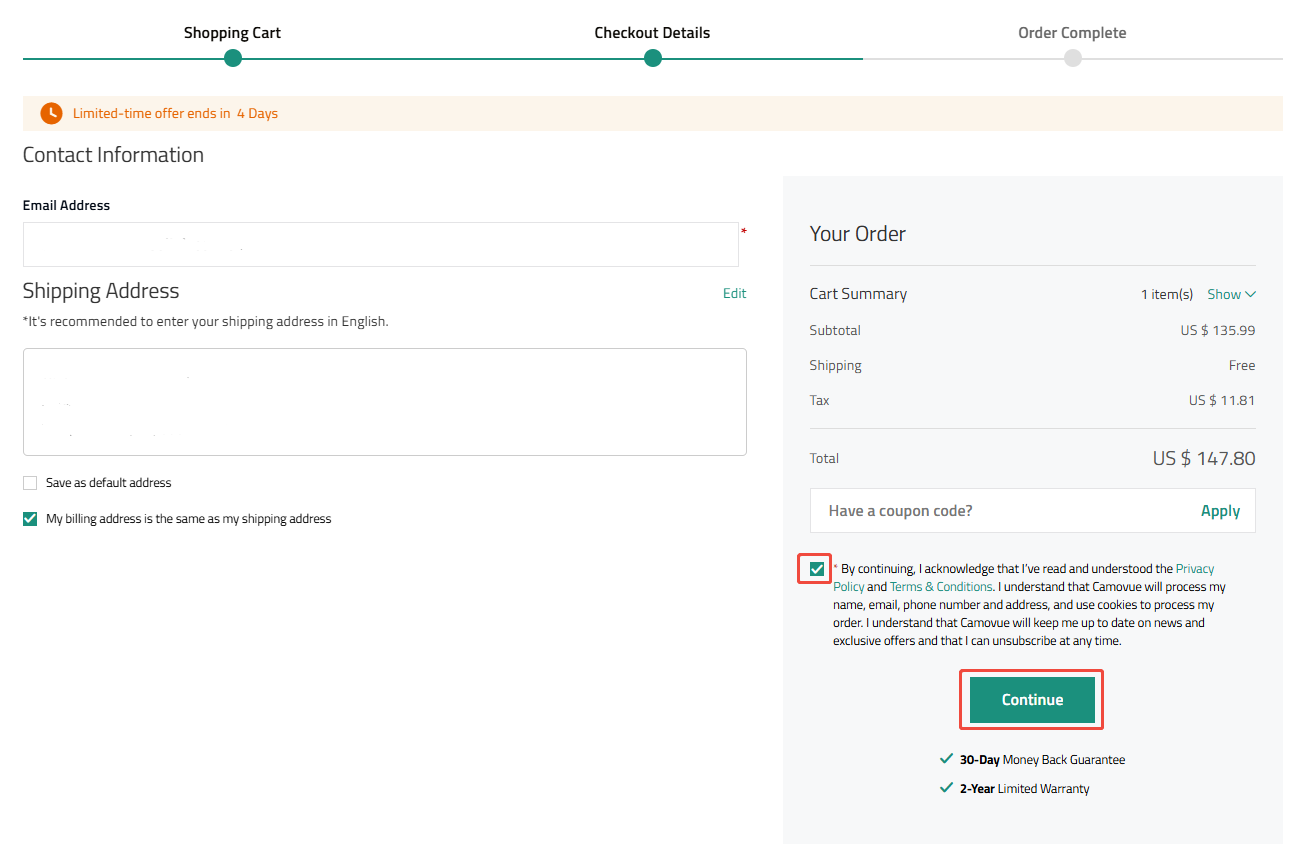Click the orange clock icon in offer banner
Image resolution: width=1289 pixels, height=852 pixels.
coord(51,113)
